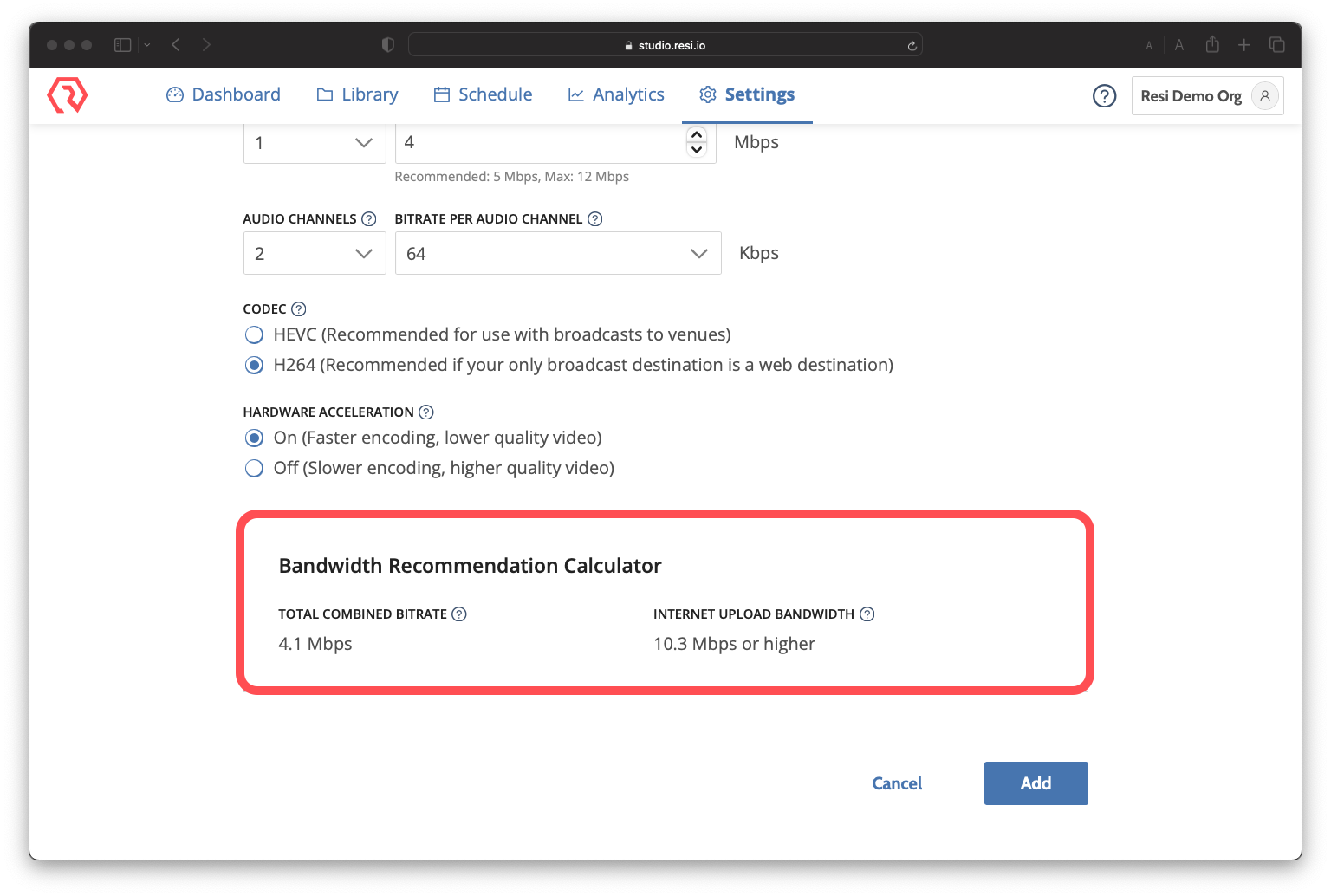
Task: Click the Internet Upload Bandwidth help icon
Action: pos(867,614)
